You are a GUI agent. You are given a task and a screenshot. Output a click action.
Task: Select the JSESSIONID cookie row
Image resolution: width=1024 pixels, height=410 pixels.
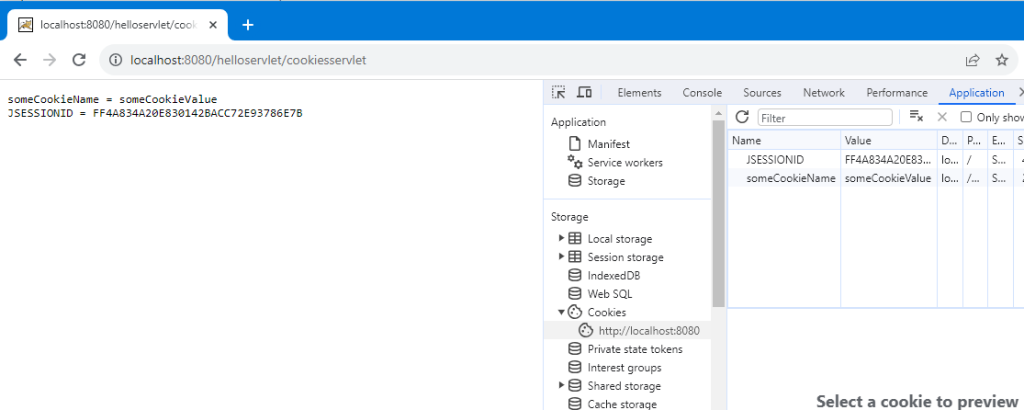coord(876,159)
